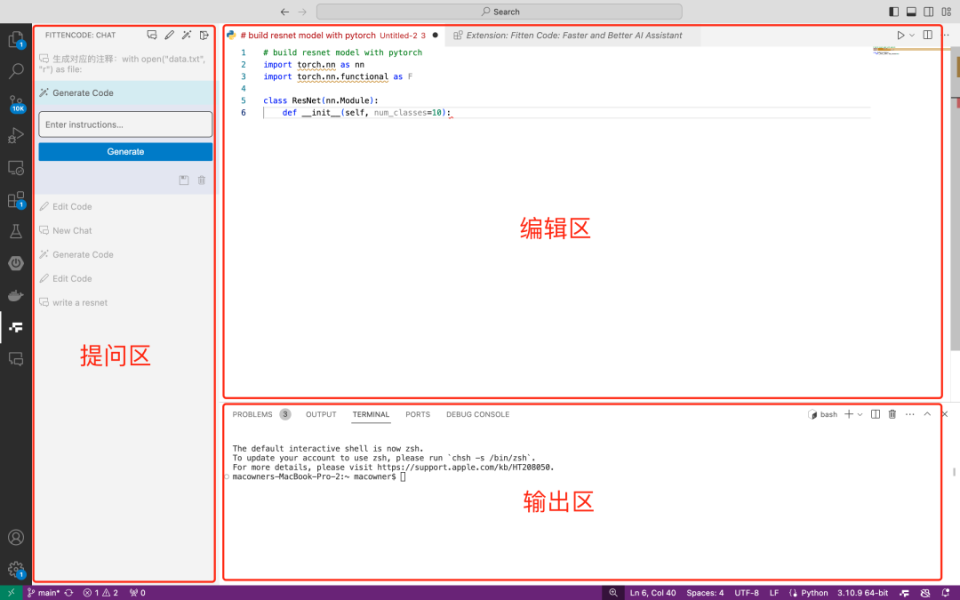Click the blue Generate button

[x=126, y=152]
